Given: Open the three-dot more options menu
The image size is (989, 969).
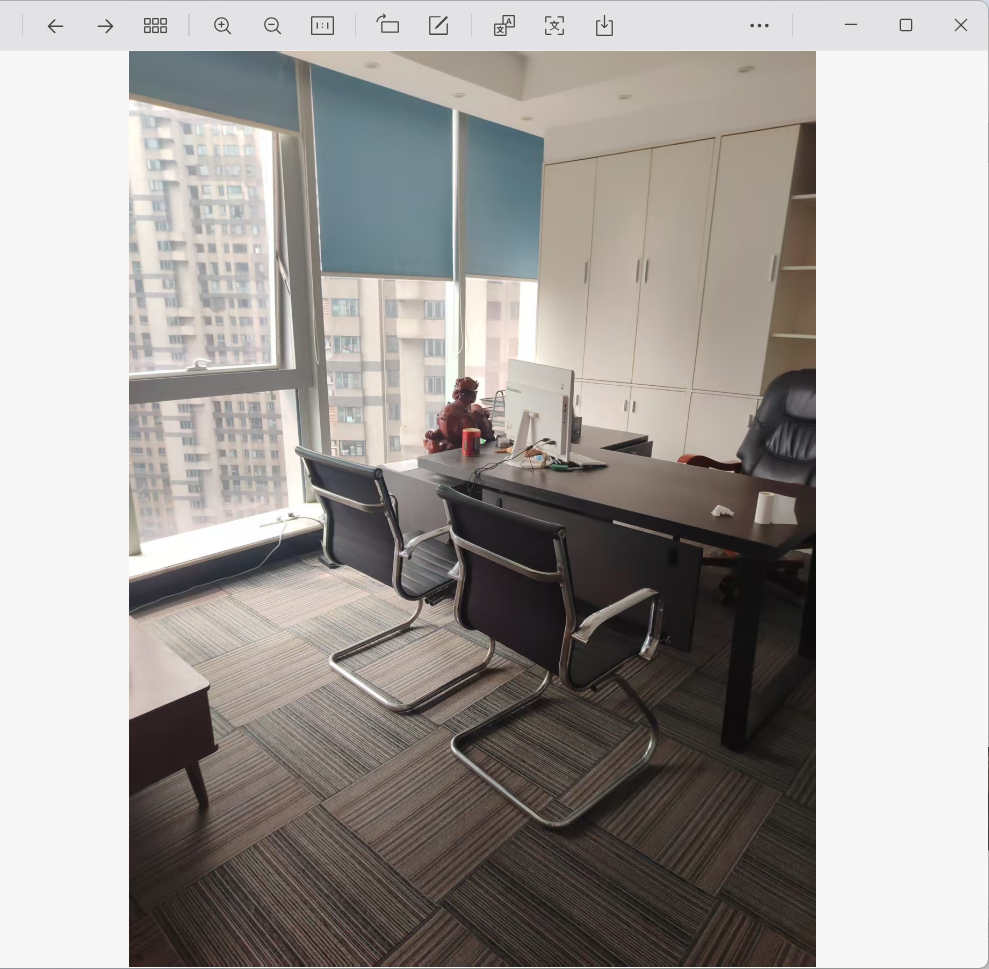Looking at the screenshot, I should pos(759,26).
